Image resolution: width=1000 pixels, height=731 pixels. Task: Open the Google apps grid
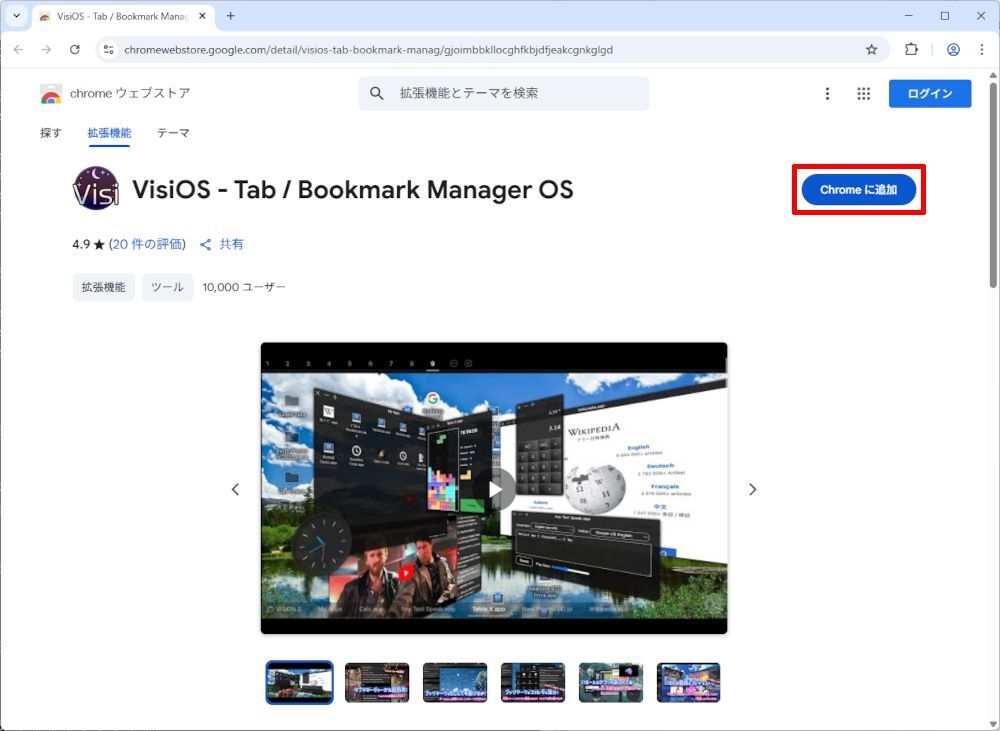click(863, 94)
